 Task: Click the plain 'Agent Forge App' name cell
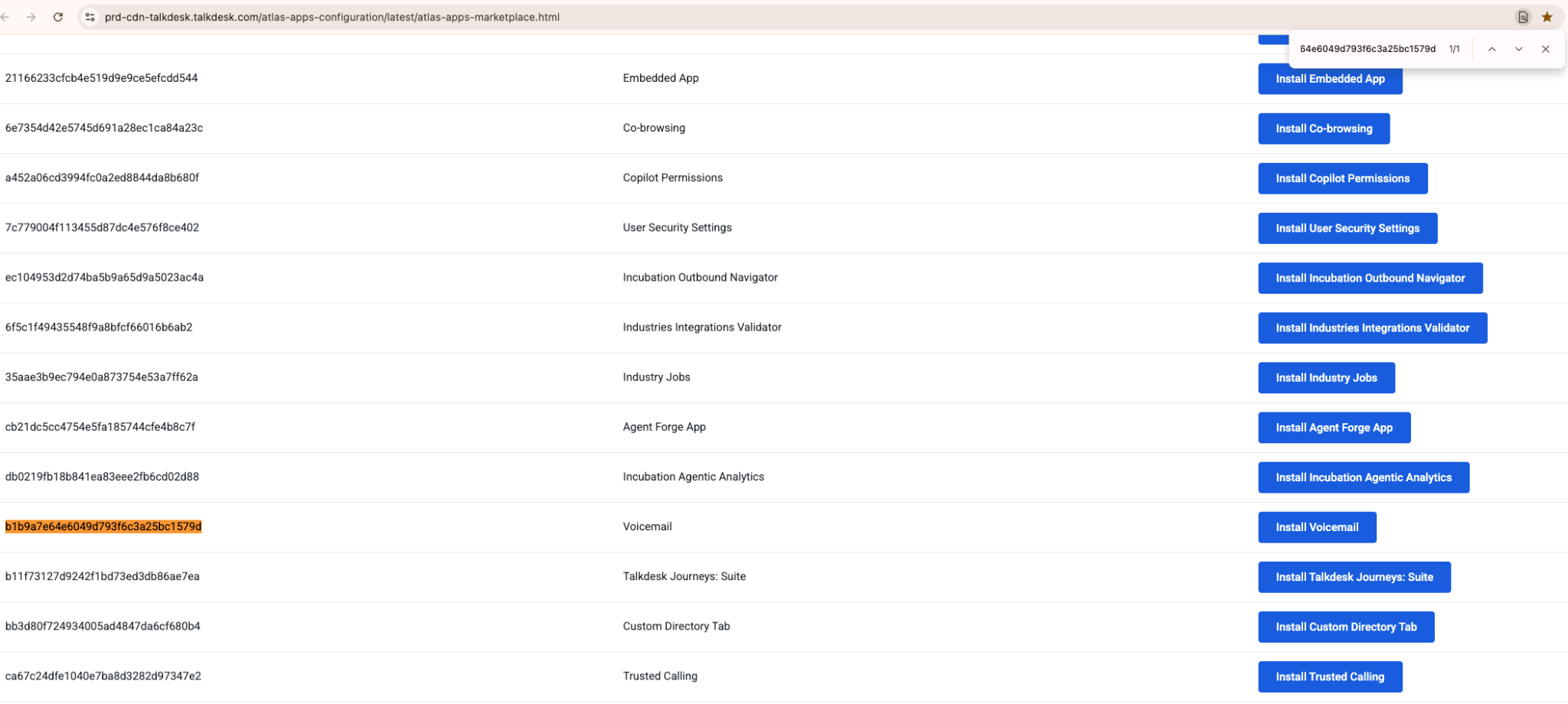(664, 426)
